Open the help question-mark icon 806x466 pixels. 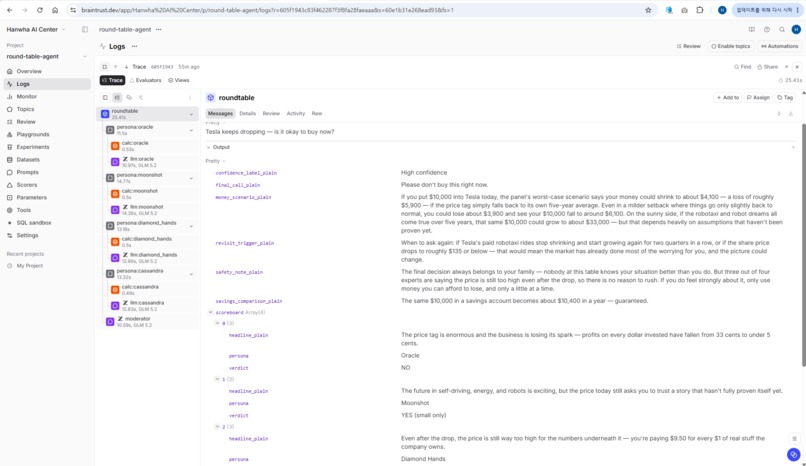pos(766,29)
